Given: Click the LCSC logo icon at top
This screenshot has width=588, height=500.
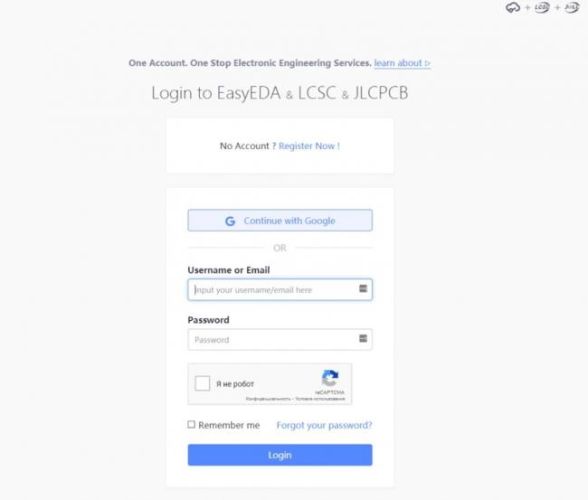Looking at the screenshot, I should [542, 8].
